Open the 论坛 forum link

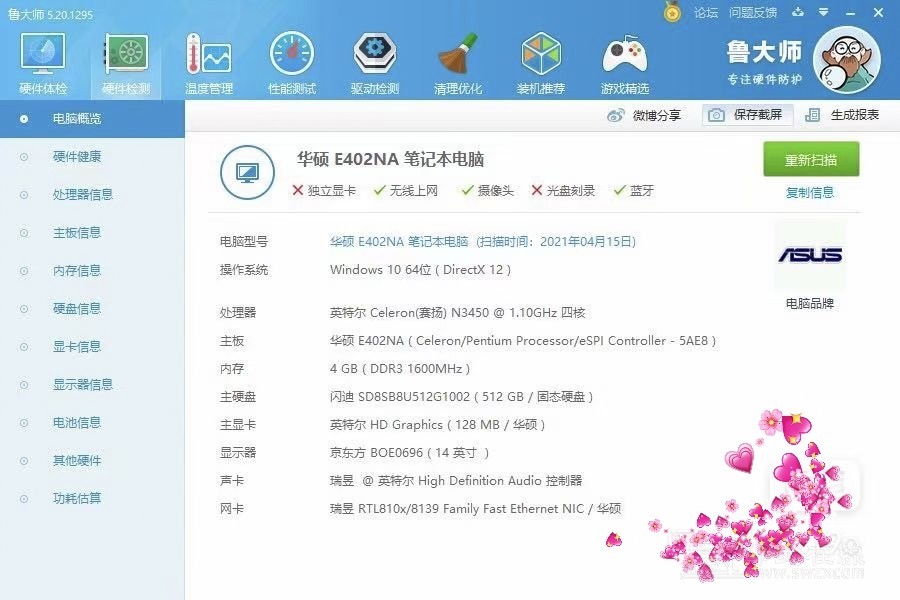tap(706, 13)
